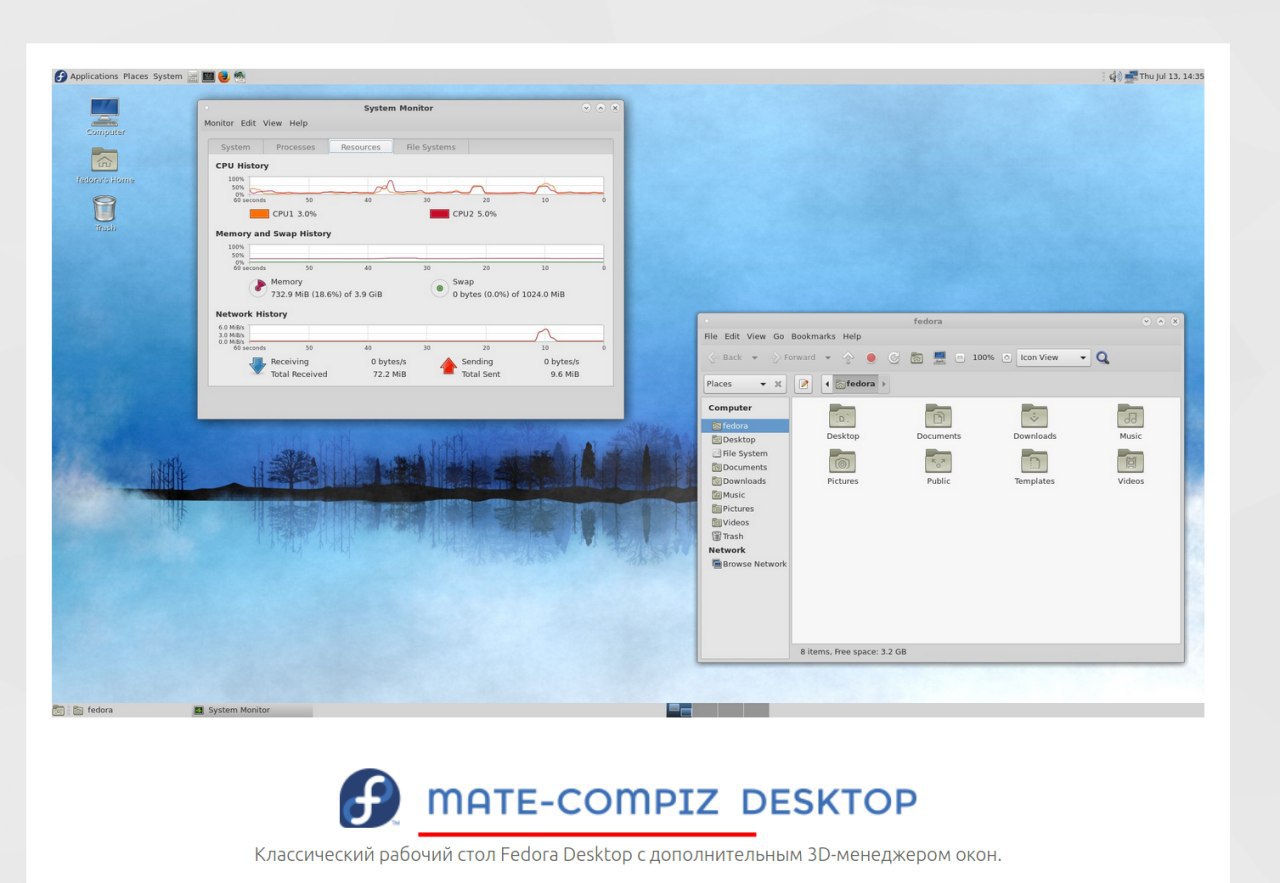The image size is (1280, 883).
Task: Select File System in Places sidebar
Action: [x=745, y=453]
